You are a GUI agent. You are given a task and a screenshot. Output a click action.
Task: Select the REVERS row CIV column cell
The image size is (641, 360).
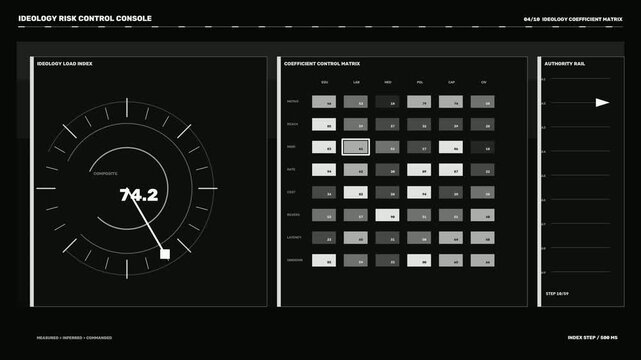482,215
